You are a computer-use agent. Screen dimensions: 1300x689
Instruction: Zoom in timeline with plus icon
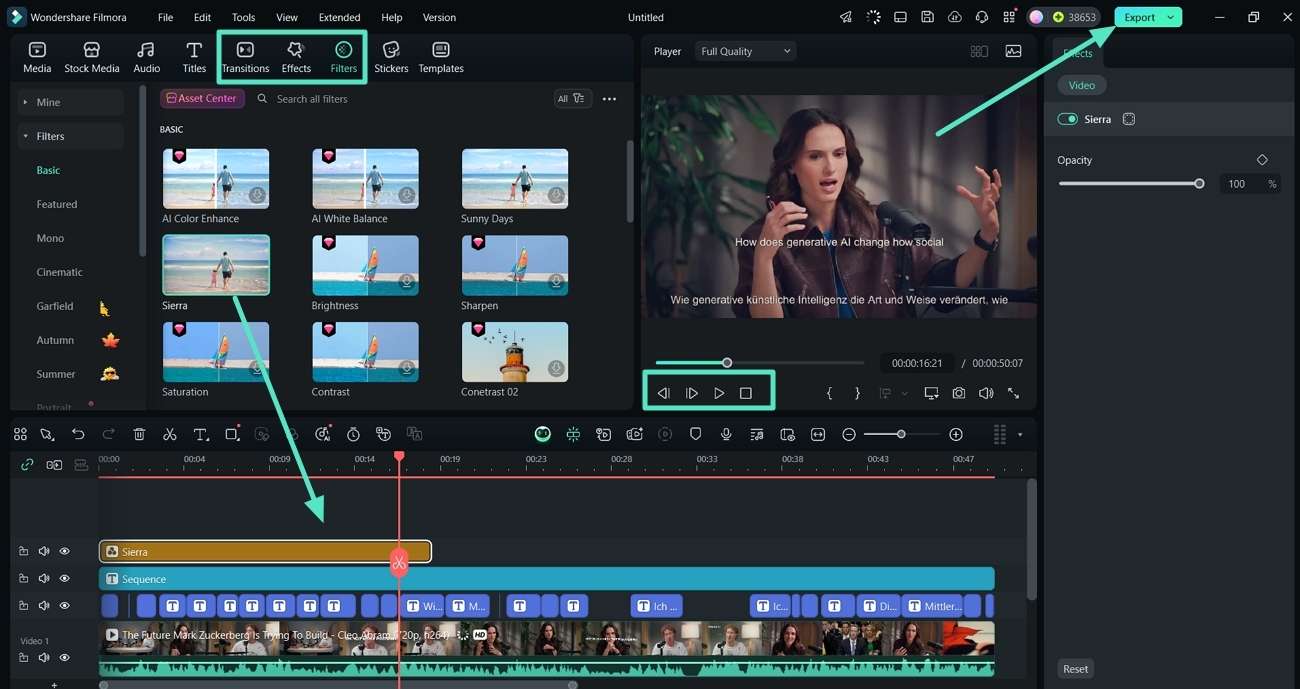tap(956, 434)
